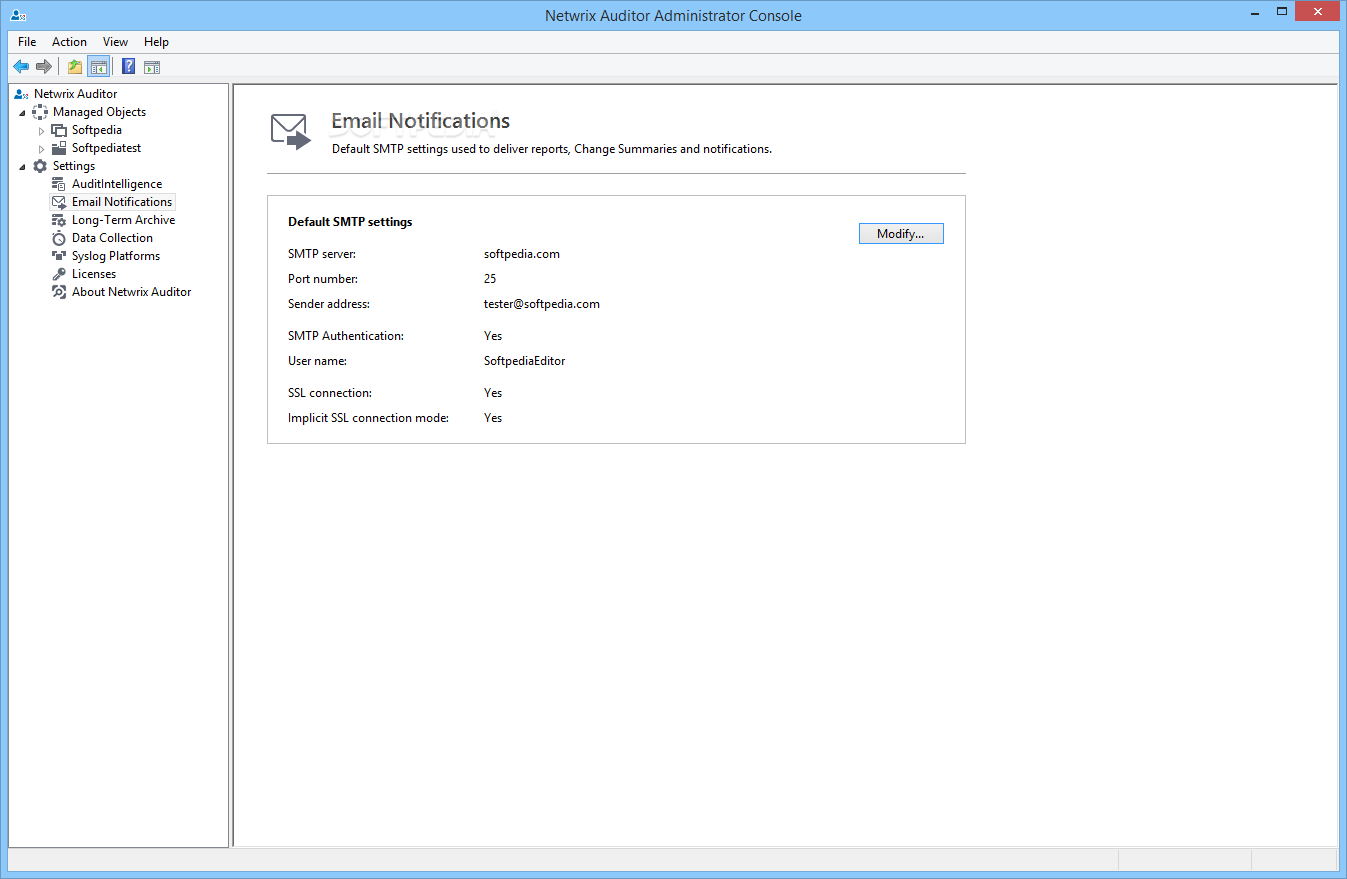
Task: Toggle Show/Hide Action Pane toolbar icon
Action: pyautogui.click(x=152, y=67)
